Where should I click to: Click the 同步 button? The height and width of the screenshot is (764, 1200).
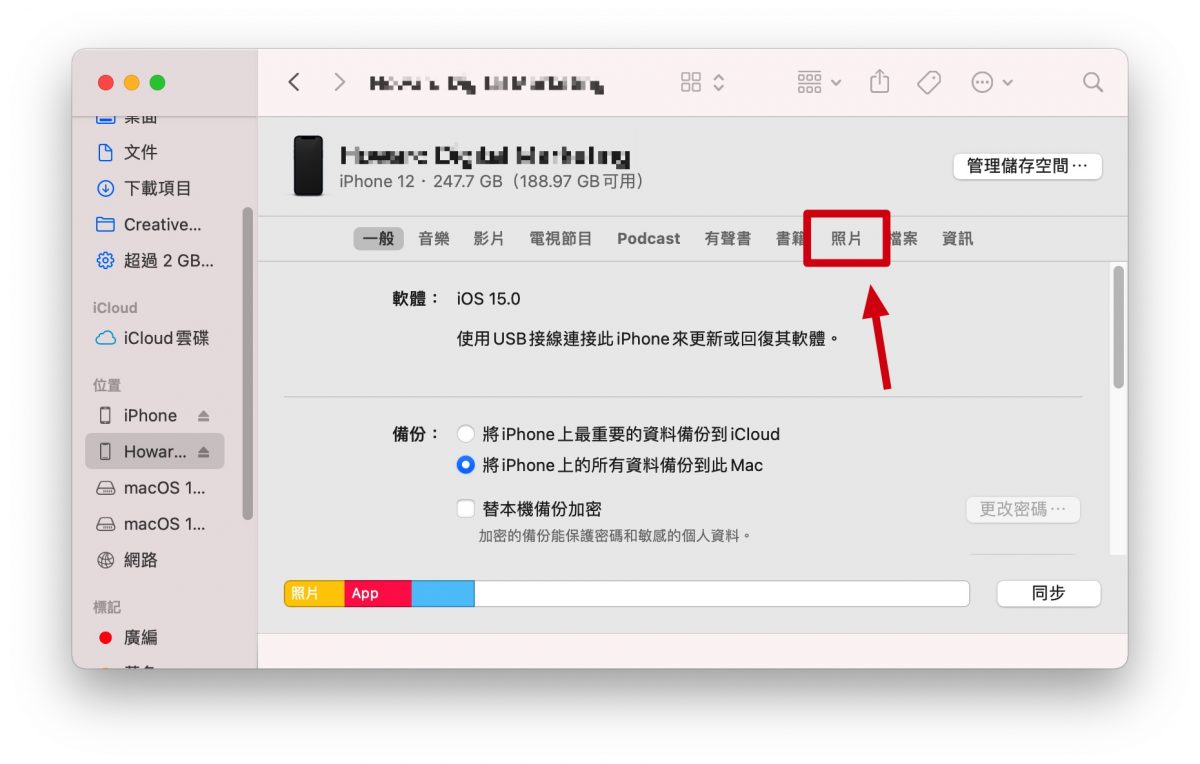(1049, 593)
